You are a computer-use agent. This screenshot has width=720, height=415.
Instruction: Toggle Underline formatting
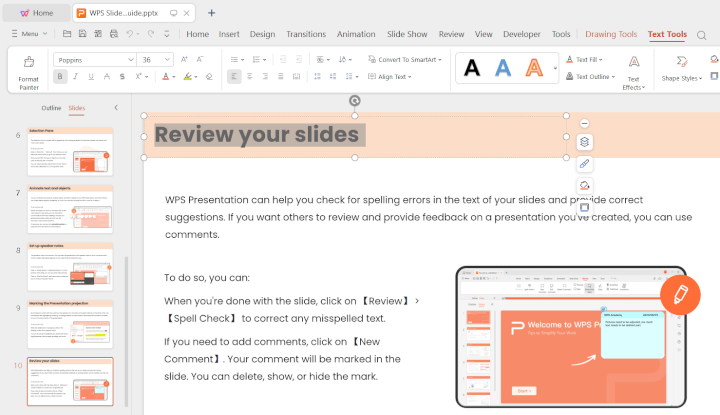click(x=91, y=77)
